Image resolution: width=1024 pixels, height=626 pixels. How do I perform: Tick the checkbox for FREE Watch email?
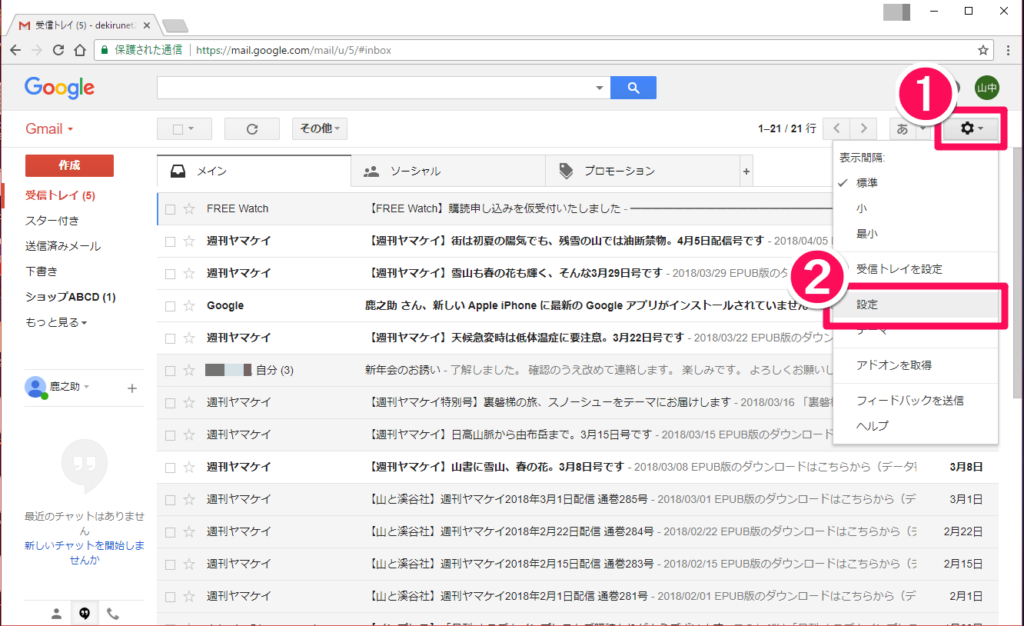170,209
